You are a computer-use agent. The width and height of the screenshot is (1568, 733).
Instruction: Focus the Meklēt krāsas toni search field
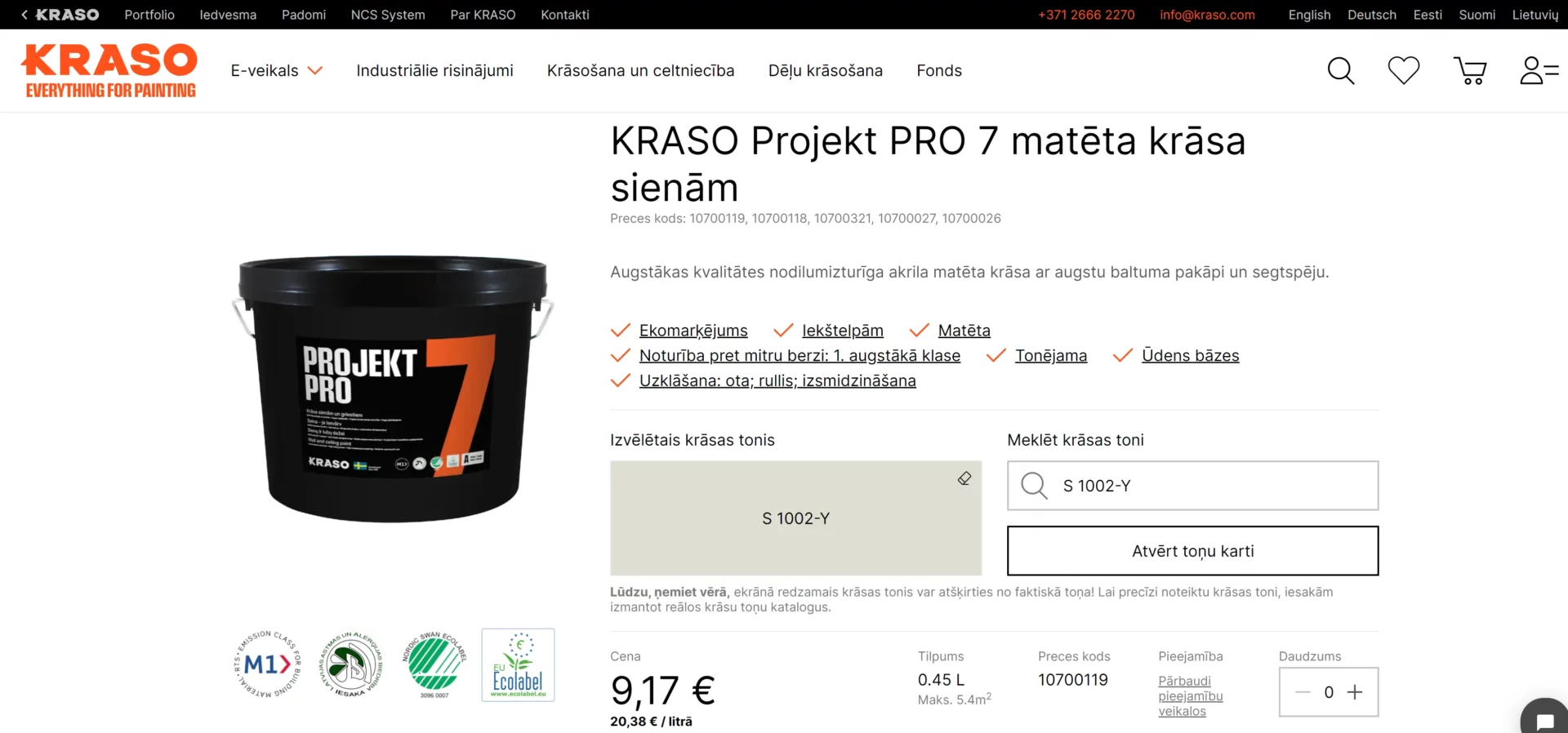[1192, 486]
